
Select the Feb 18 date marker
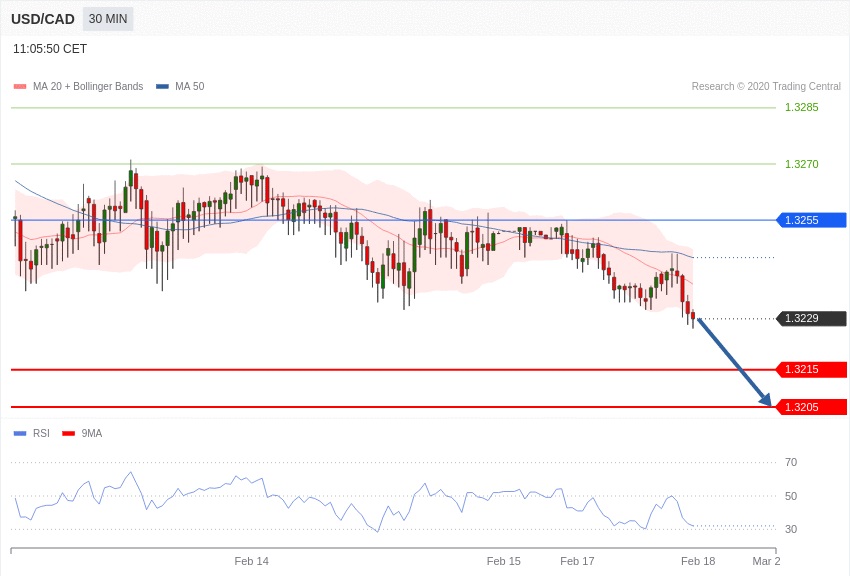coord(698,561)
